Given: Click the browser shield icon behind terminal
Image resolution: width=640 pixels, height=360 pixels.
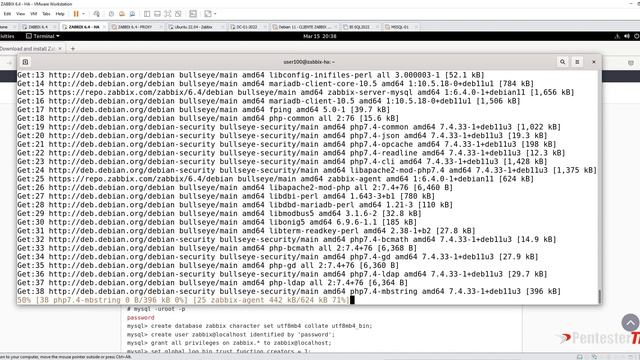Looking at the screenshot, I should point(631,63).
